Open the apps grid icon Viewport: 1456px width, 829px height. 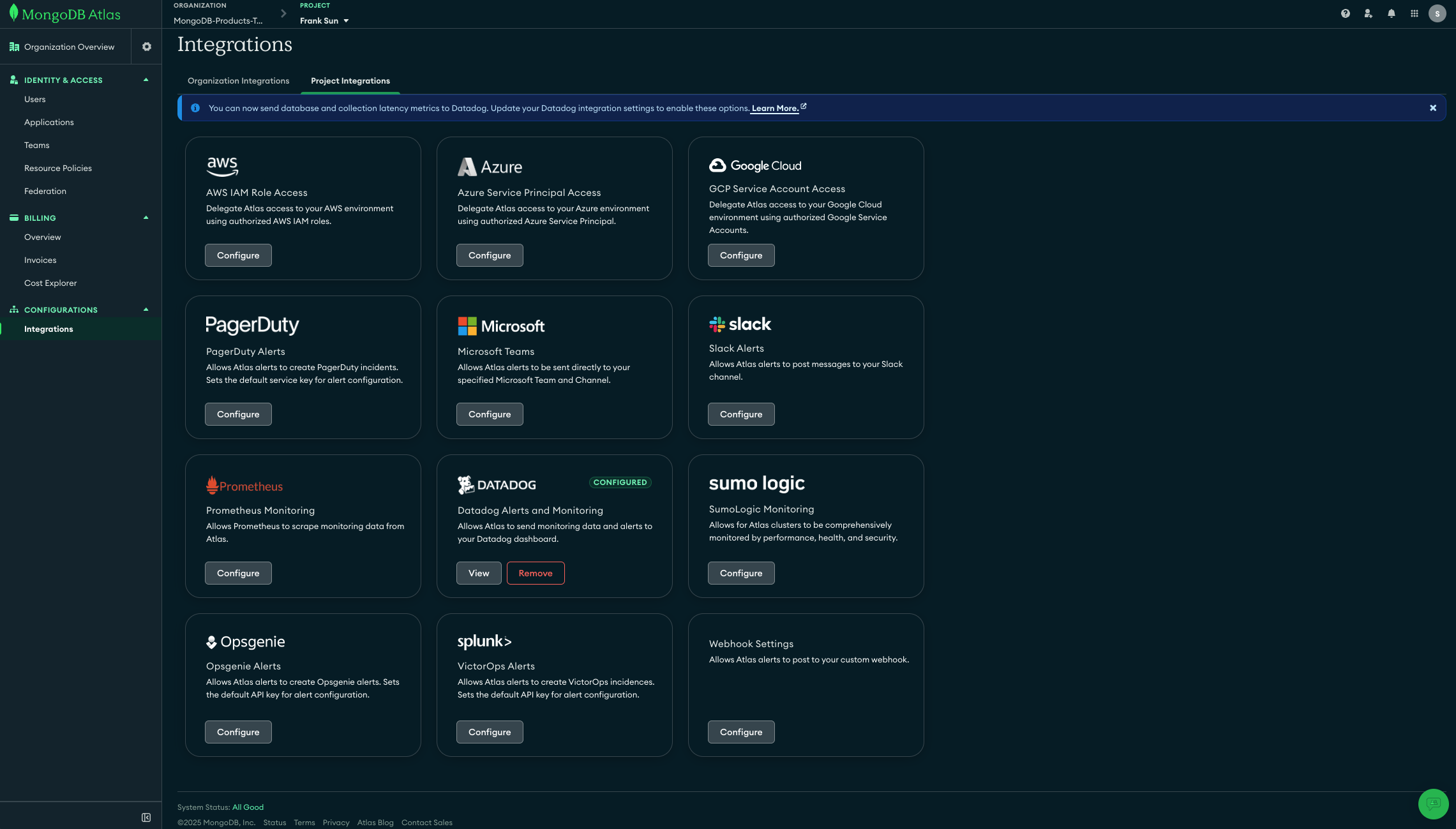1414,13
